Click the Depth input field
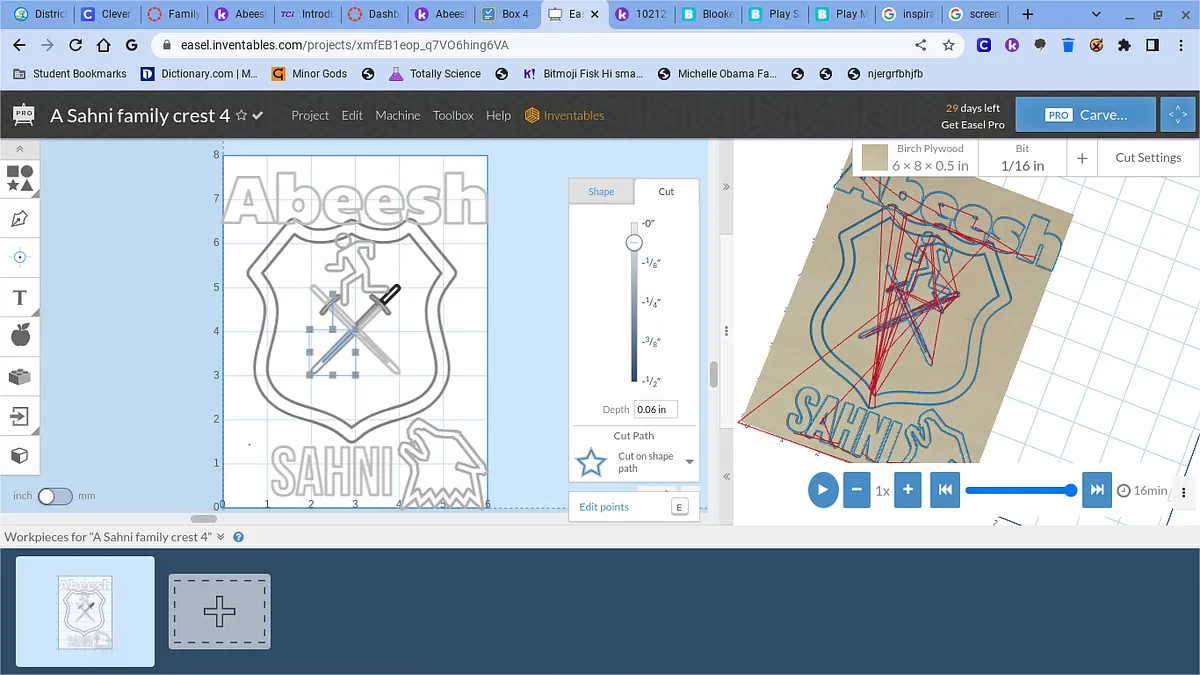The width and height of the screenshot is (1200, 675). pyautogui.click(x=656, y=409)
